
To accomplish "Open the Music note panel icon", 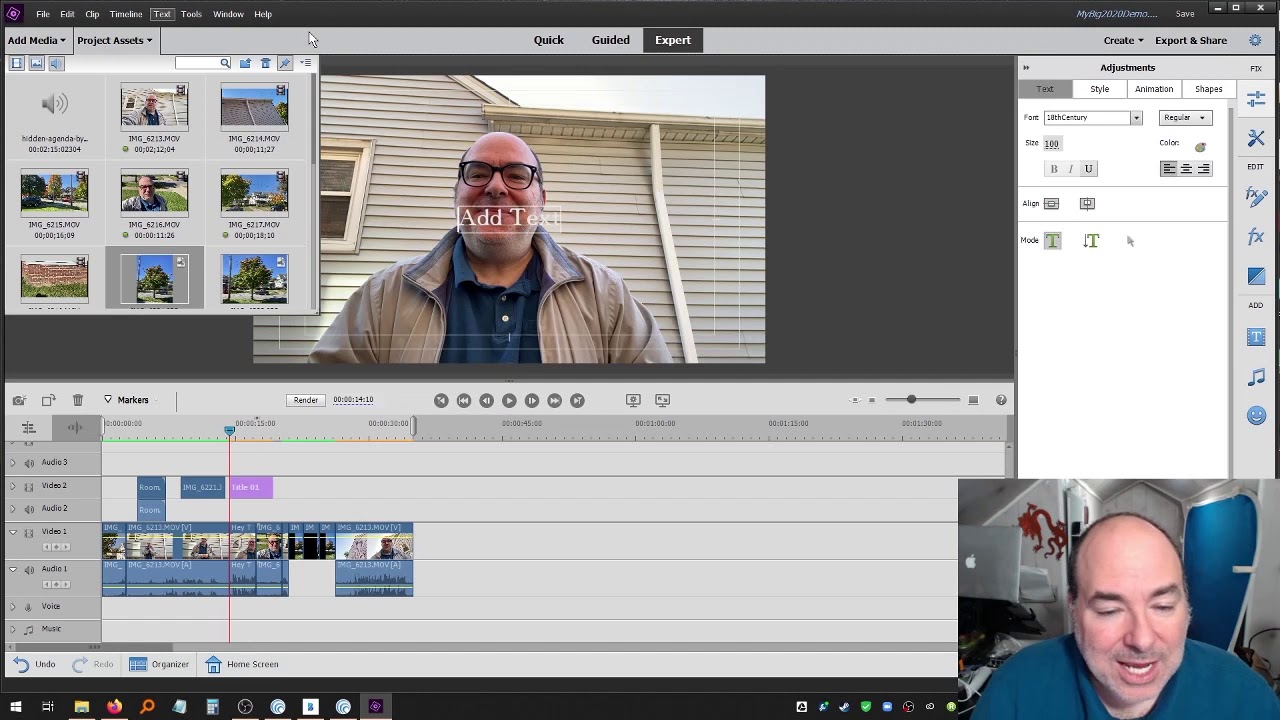I will pos(1256,377).
